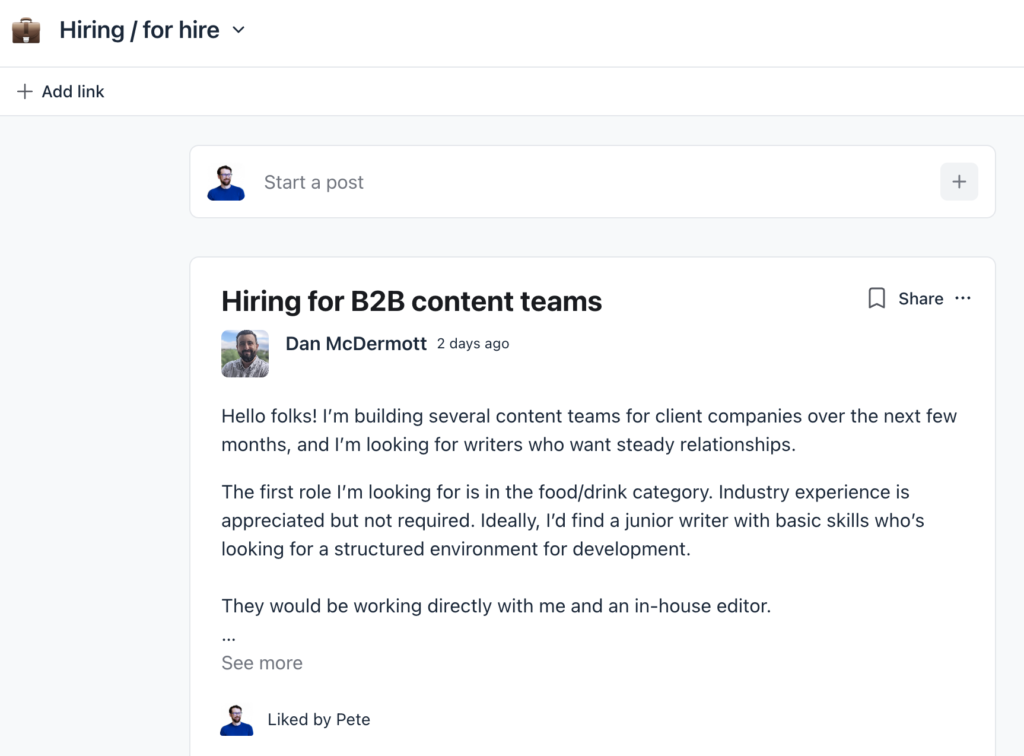Expand the Hiring / for hire dropdown chevron
The width and height of the screenshot is (1024, 756).
click(x=238, y=30)
